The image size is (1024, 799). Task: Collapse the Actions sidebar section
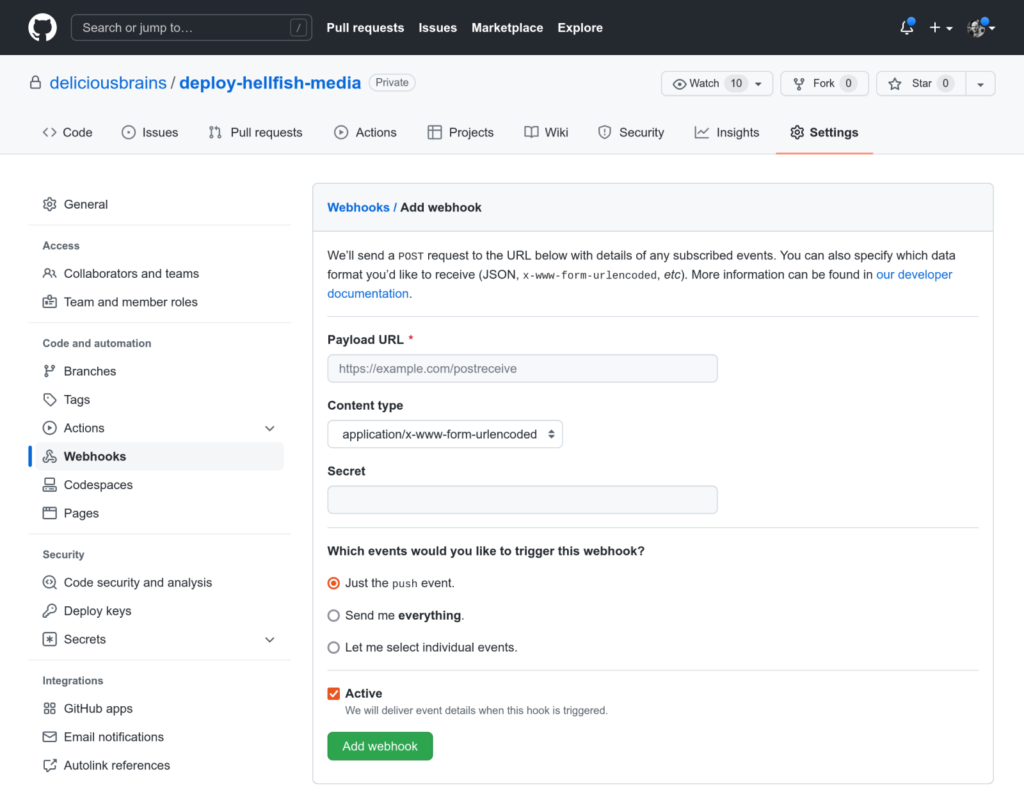(x=269, y=427)
